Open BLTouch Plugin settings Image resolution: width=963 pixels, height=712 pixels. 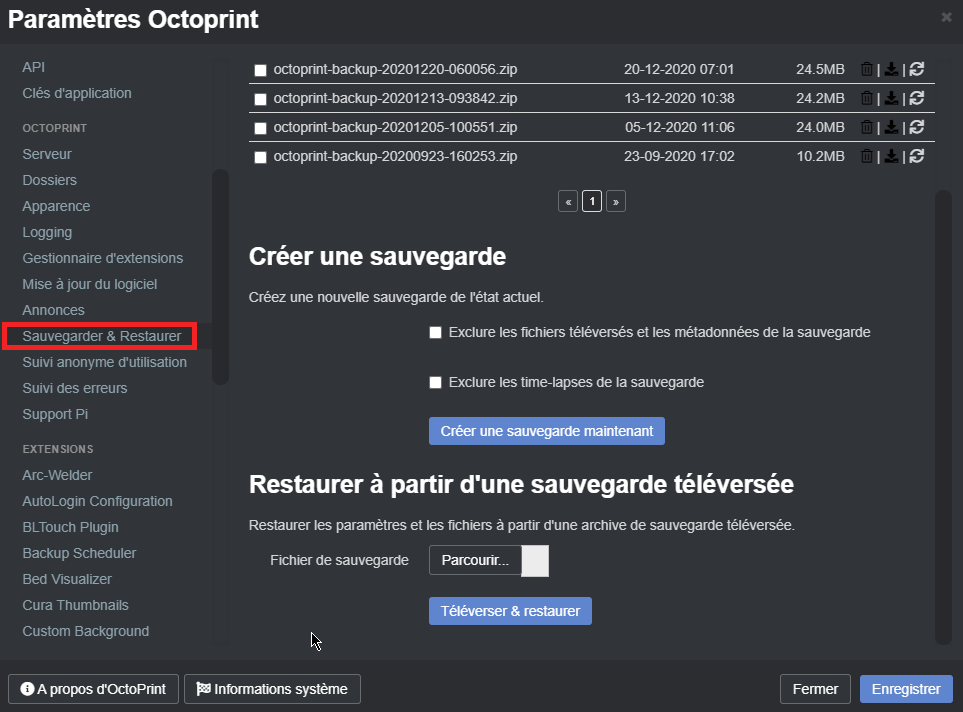tap(71, 527)
